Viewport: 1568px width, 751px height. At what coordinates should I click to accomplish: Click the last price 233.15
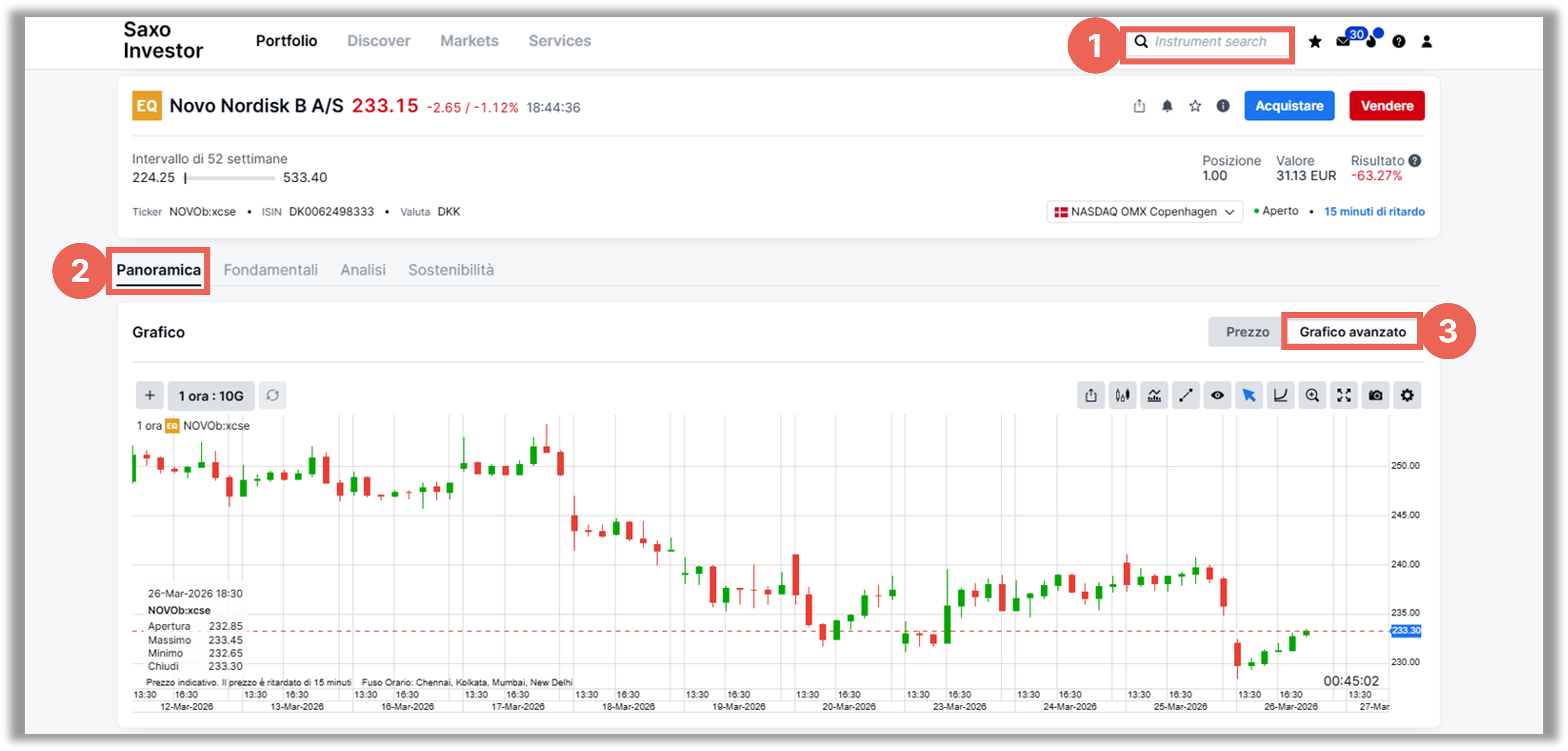[385, 106]
